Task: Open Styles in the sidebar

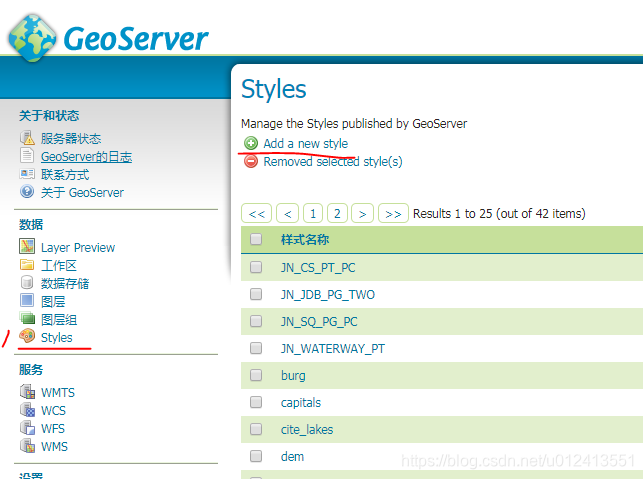Action: (57, 338)
